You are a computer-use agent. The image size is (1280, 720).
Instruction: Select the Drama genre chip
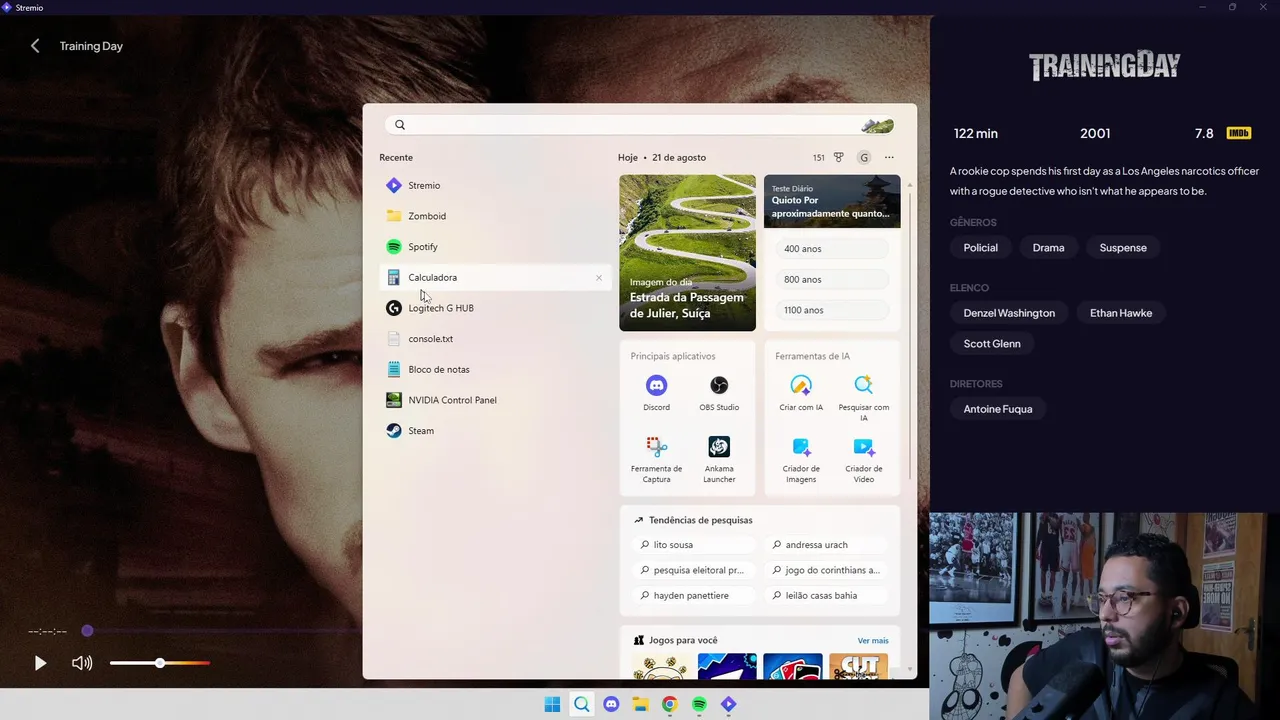coord(1048,248)
